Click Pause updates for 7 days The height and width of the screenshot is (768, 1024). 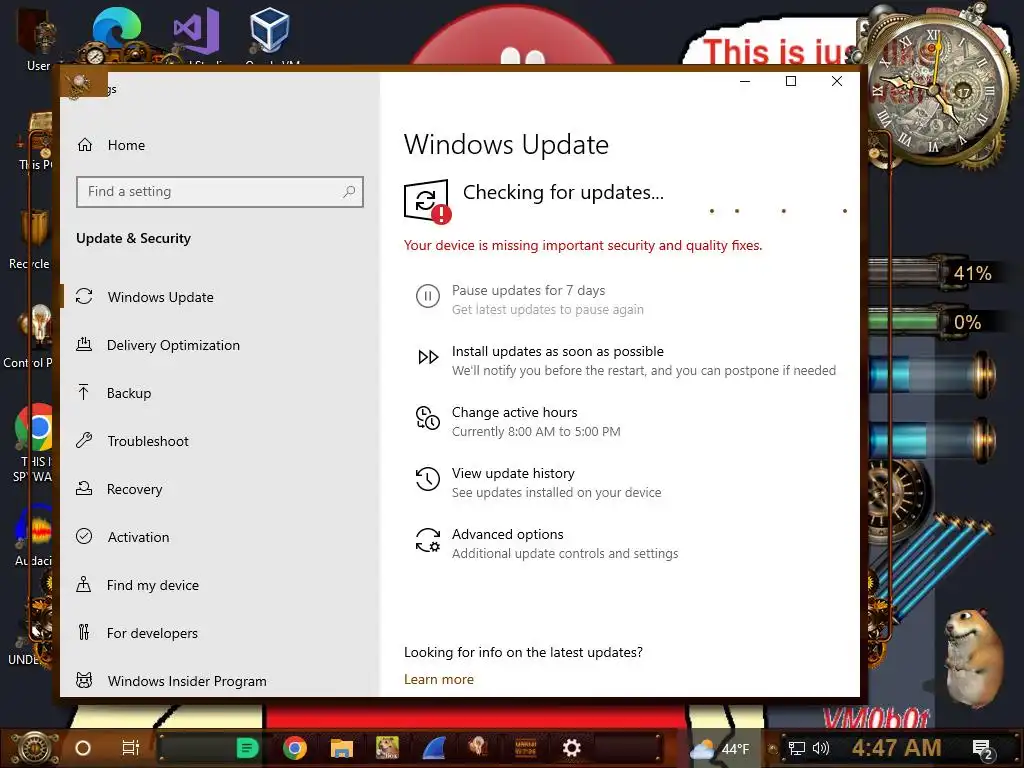point(528,290)
